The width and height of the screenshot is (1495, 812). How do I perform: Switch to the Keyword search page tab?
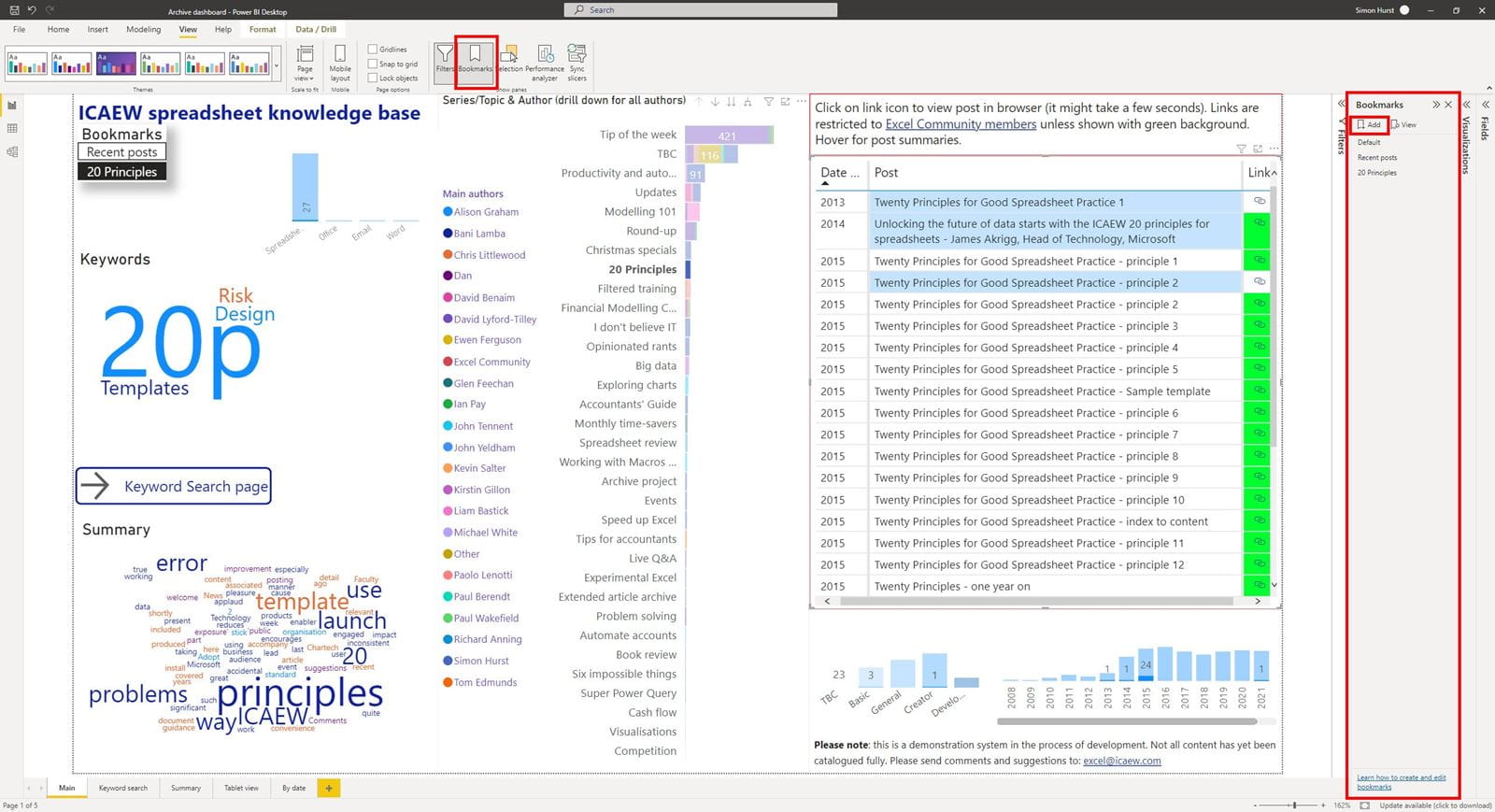(x=123, y=788)
